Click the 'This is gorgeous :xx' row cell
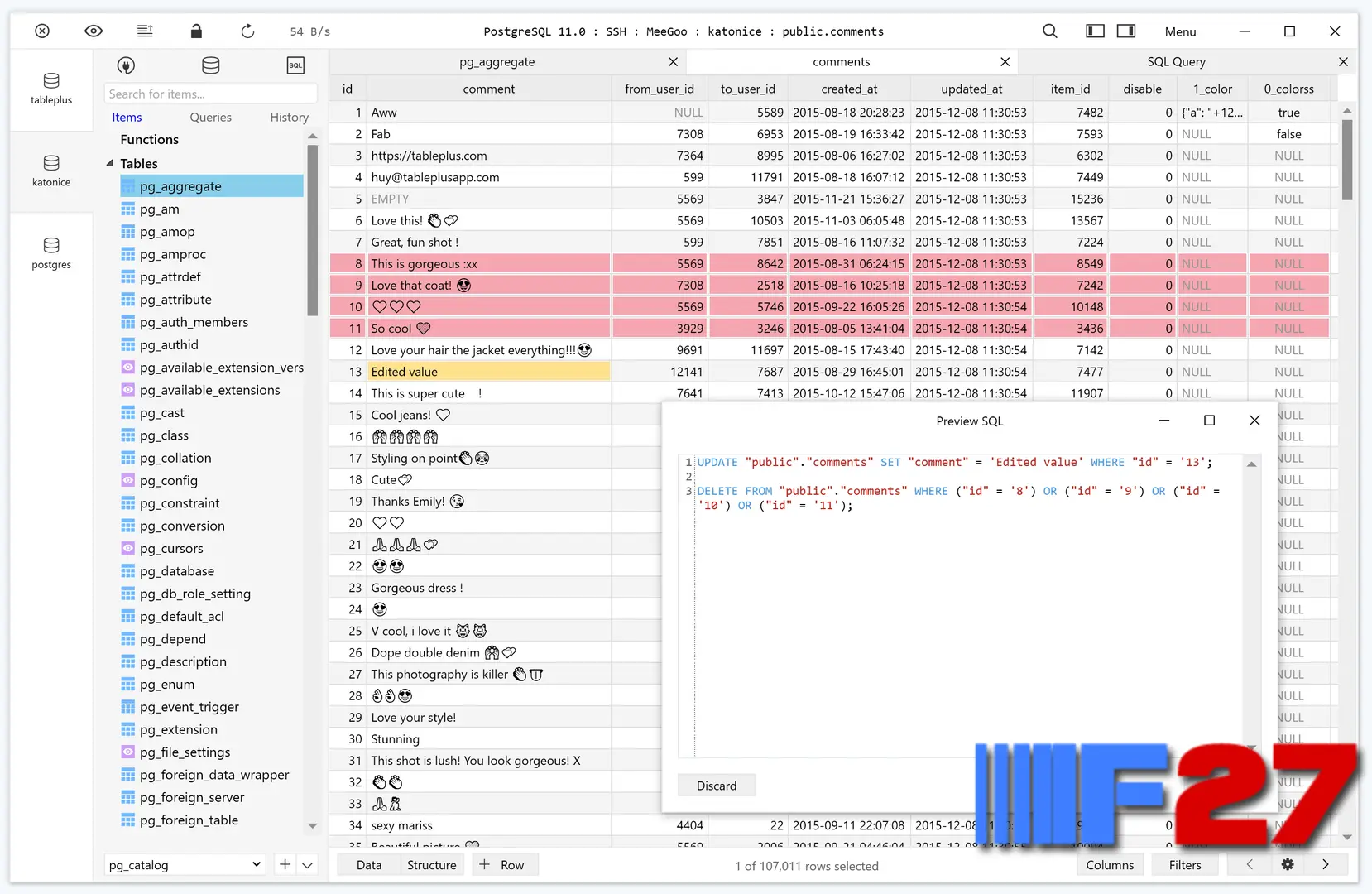Viewport: 1372px width, 894px height. (x=489, y=263)
